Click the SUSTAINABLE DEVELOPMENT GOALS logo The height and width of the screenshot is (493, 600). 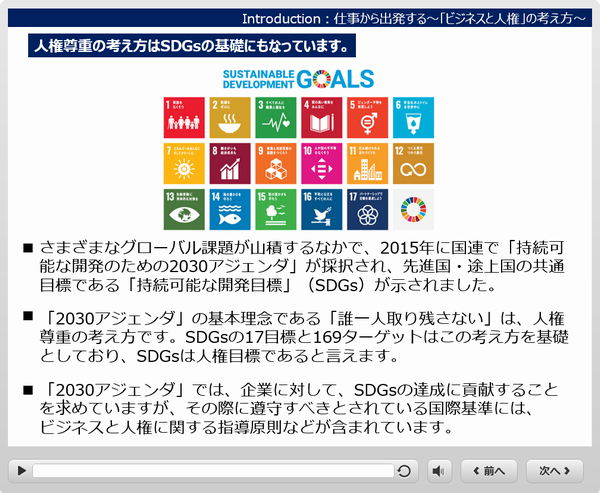pos(298,79)
